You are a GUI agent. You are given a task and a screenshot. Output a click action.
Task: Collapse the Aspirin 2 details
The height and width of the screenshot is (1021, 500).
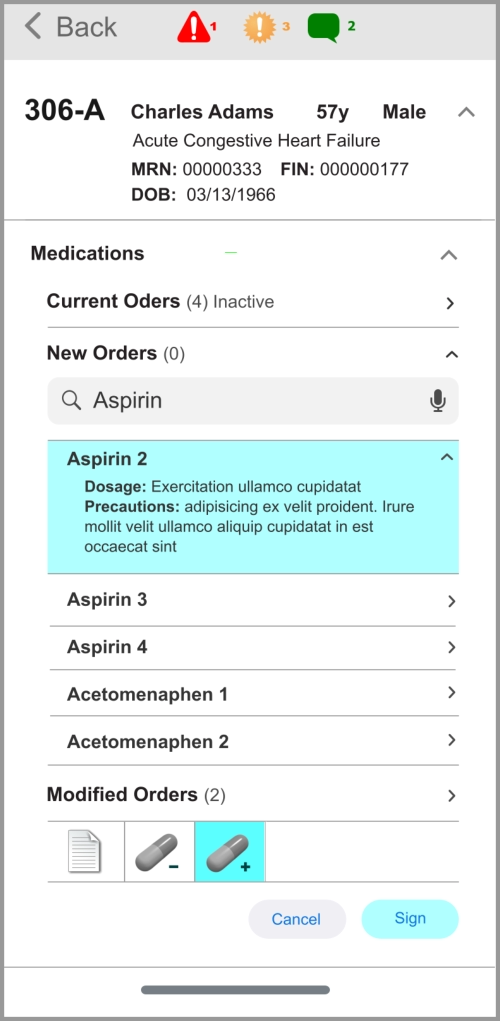[x=447, y=458]
